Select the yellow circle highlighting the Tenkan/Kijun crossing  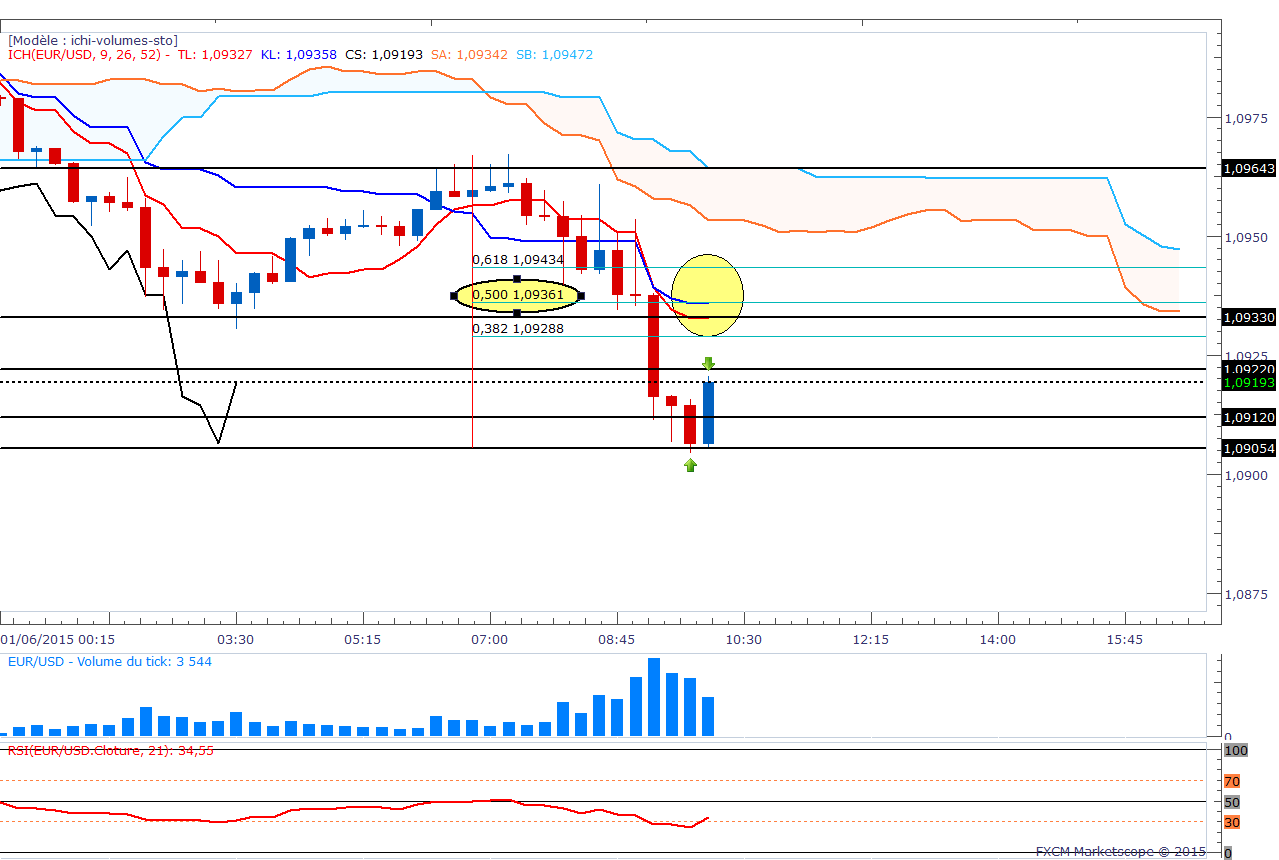coord(707,294)
